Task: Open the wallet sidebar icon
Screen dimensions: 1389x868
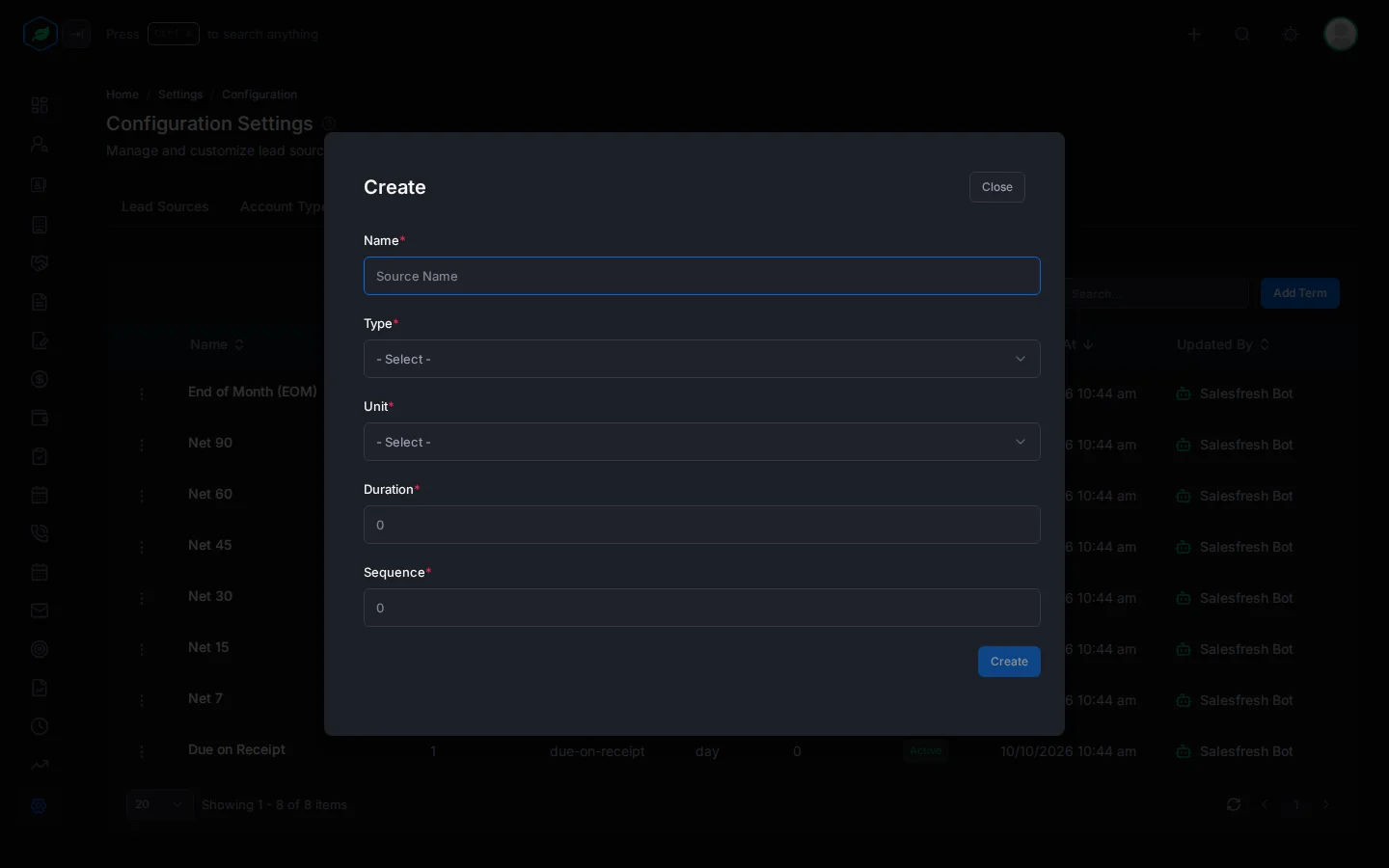Action: (x=40, y=419)
